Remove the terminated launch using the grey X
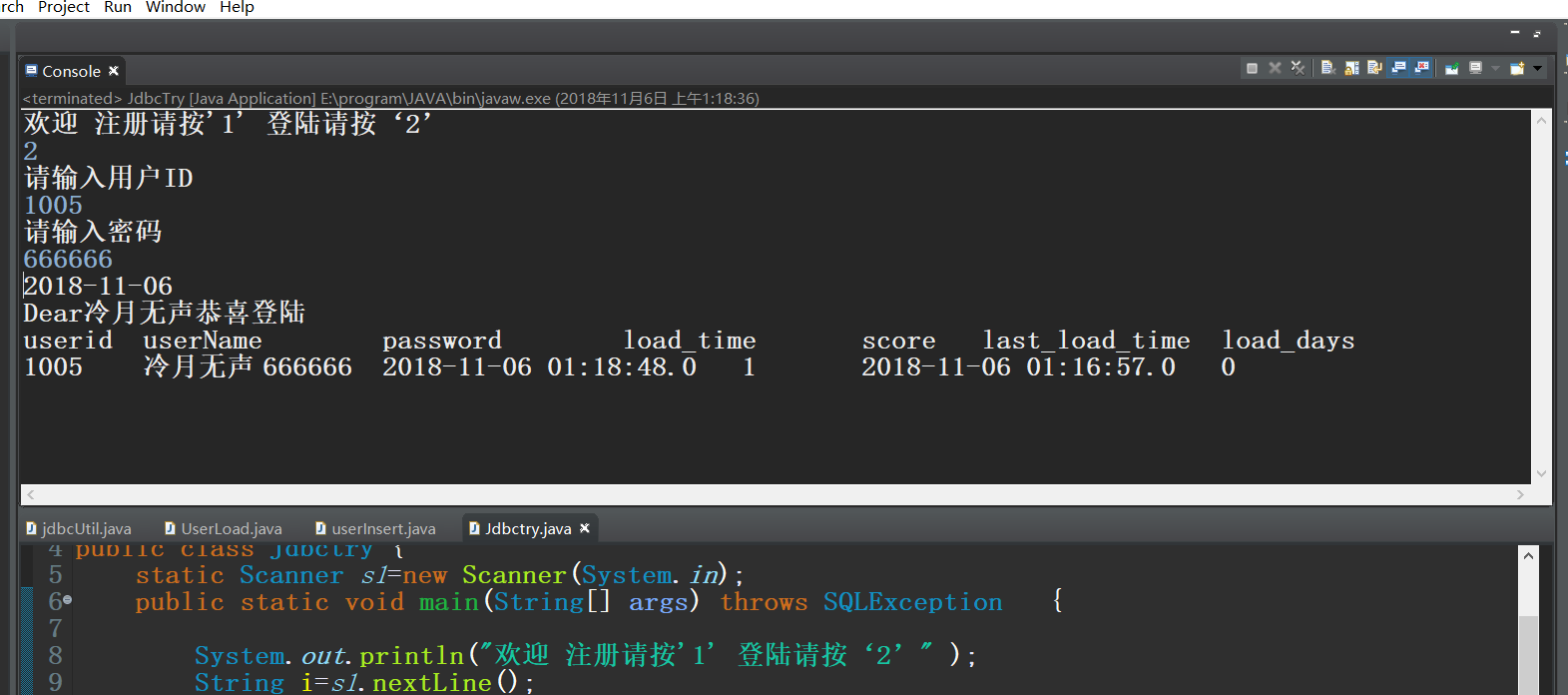 click(1275, 68)
